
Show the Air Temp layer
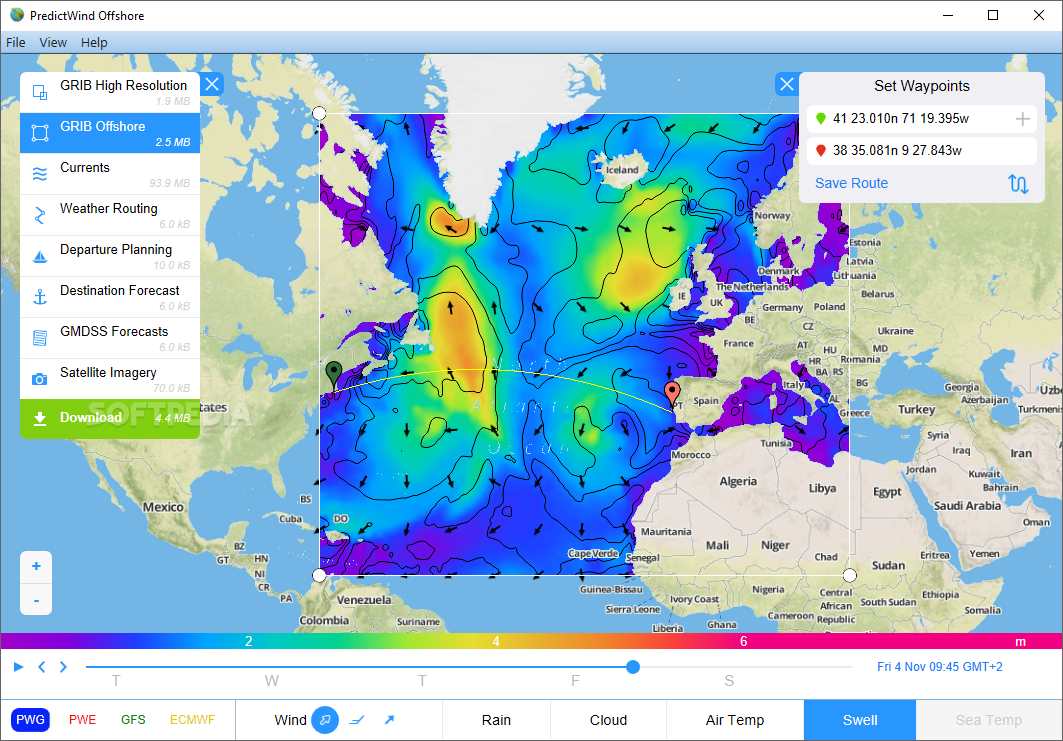point(735,720)
